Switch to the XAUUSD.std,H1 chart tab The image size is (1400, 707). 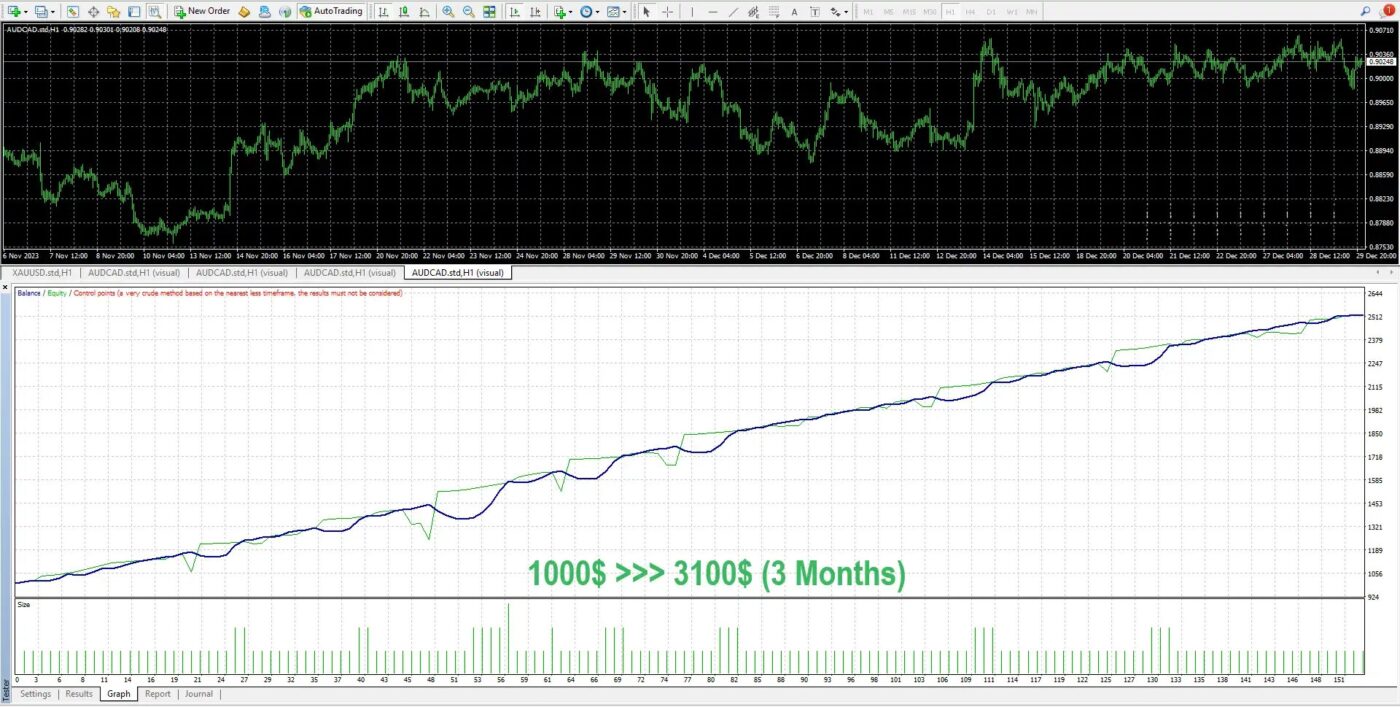pos(41,272)
